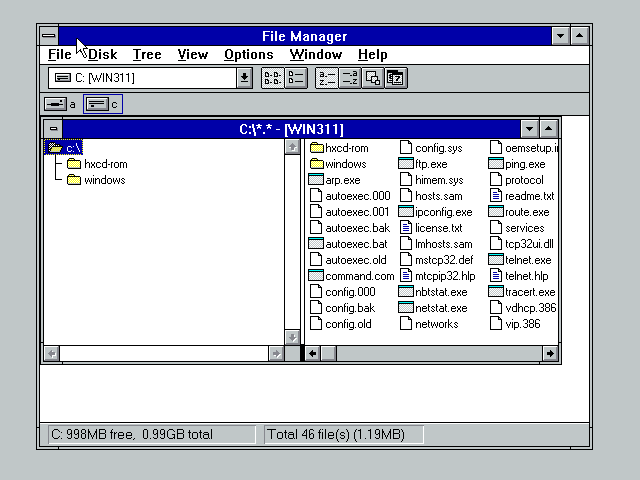Select telnet.hlp help file
Screen dimensions: 640x480
(x=518, y=276)
